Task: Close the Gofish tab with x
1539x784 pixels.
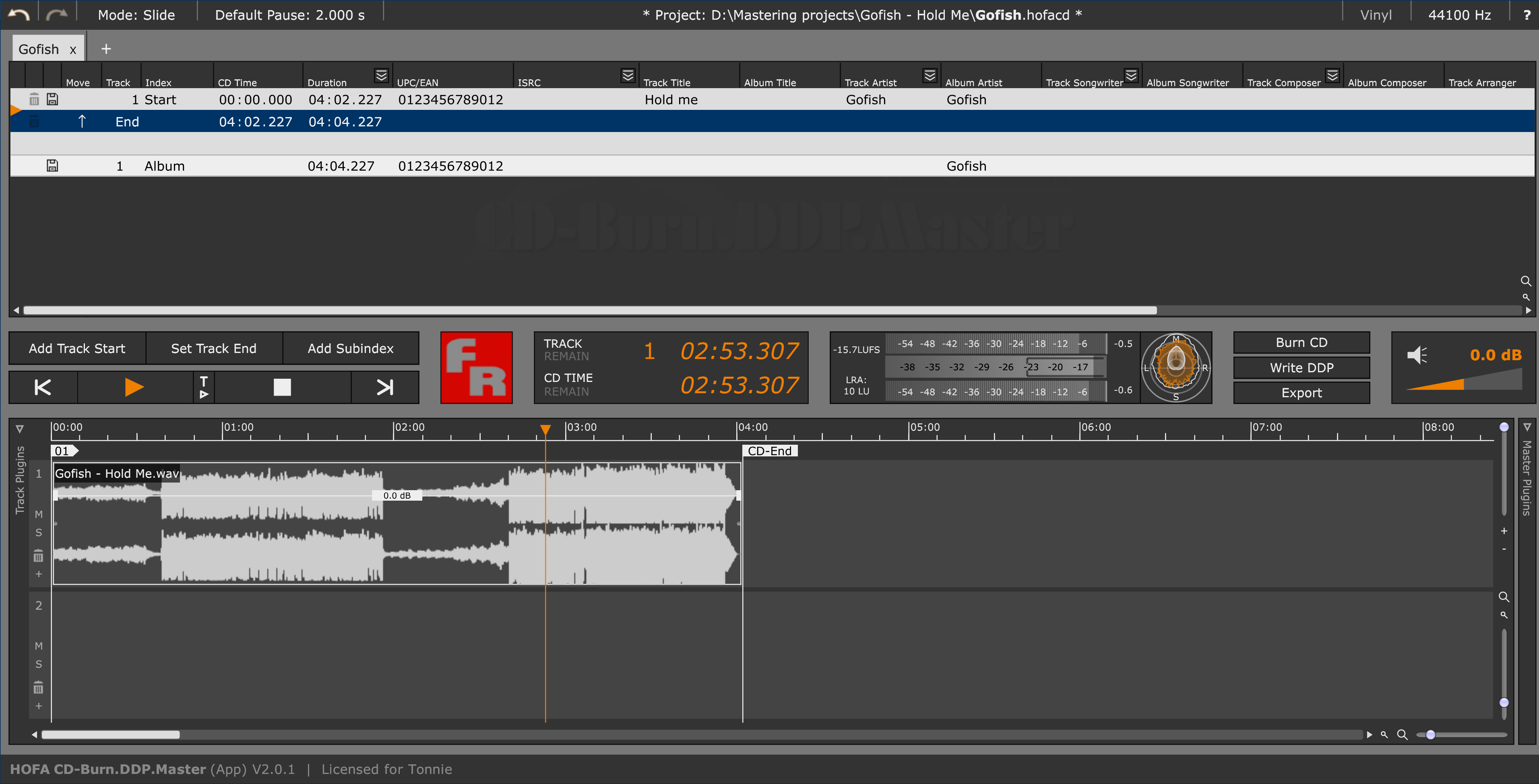Action: (73, 50)
